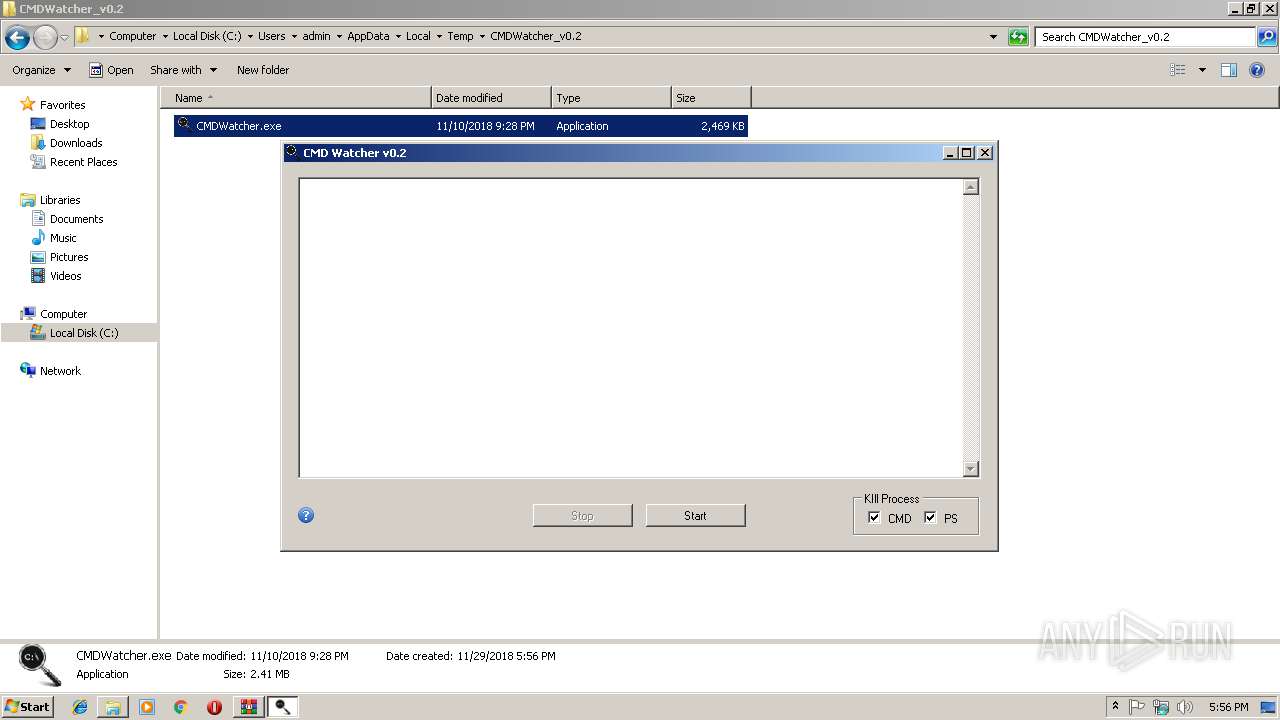Toggle the Explorer preview pane
The width and height of the screenshot is (1280, 720).
pyautogui.click(x=1229, y=70)
